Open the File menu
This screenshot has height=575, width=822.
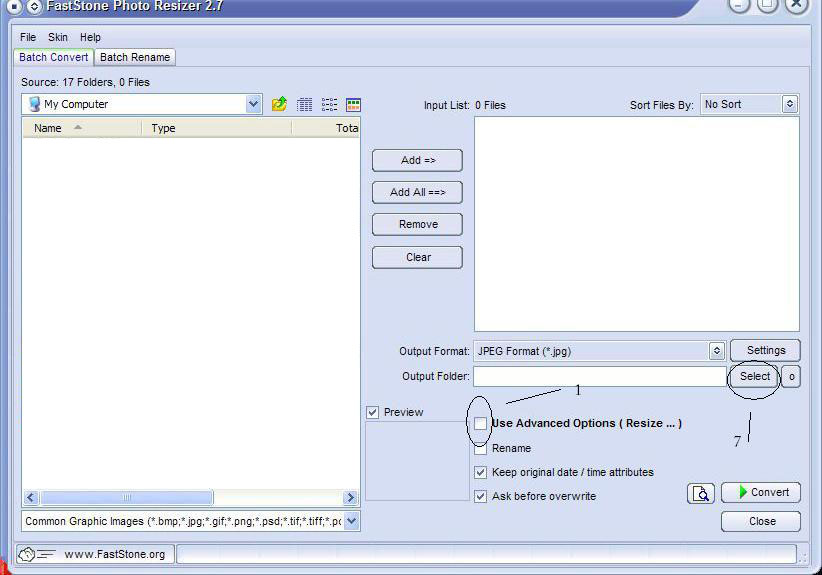[28, 37]
